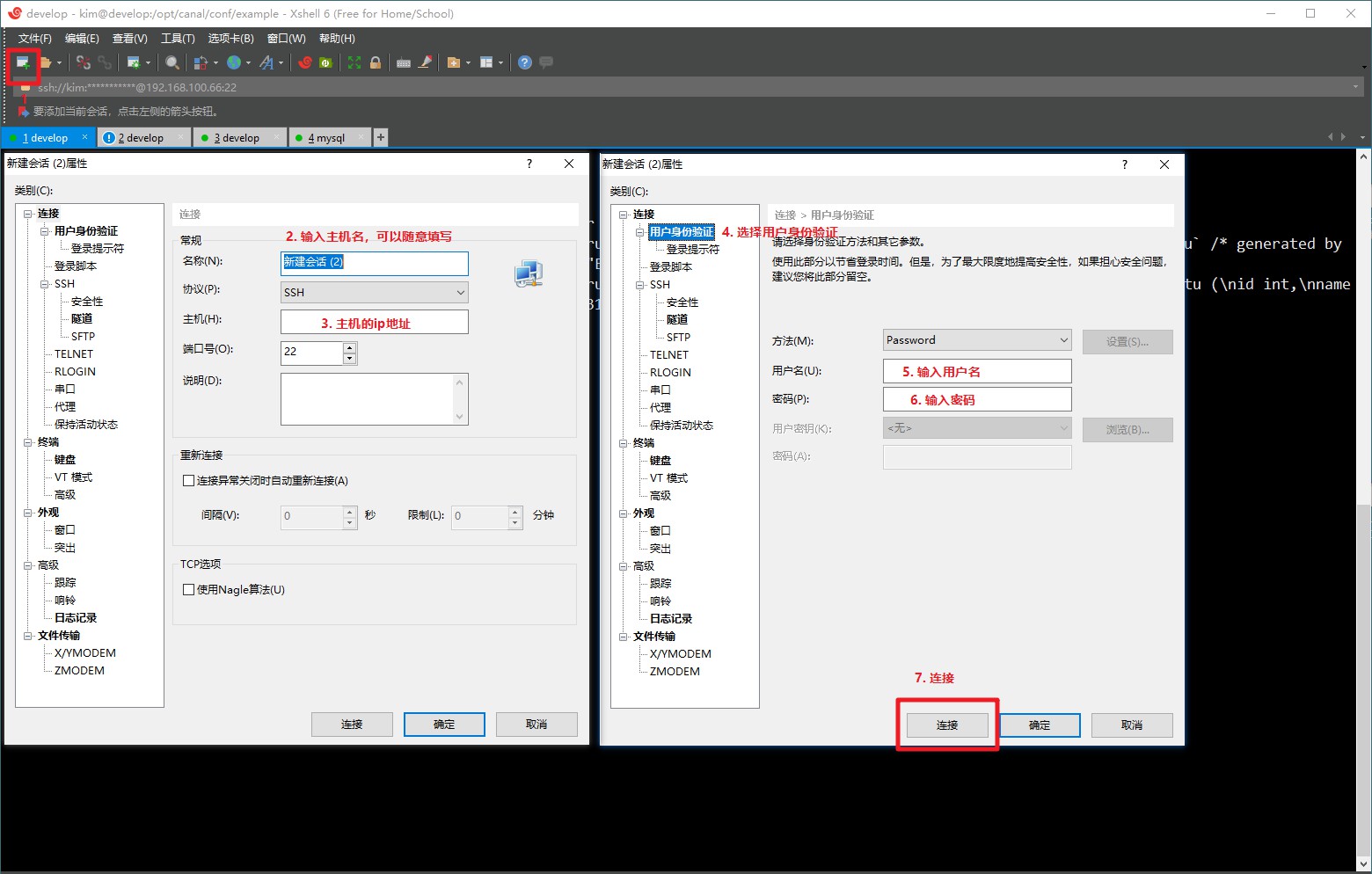Image resolution: width=1372 pixels, height=874 pixels.
Task: Click the New Session toolbar icon
Action: point(23,62)
